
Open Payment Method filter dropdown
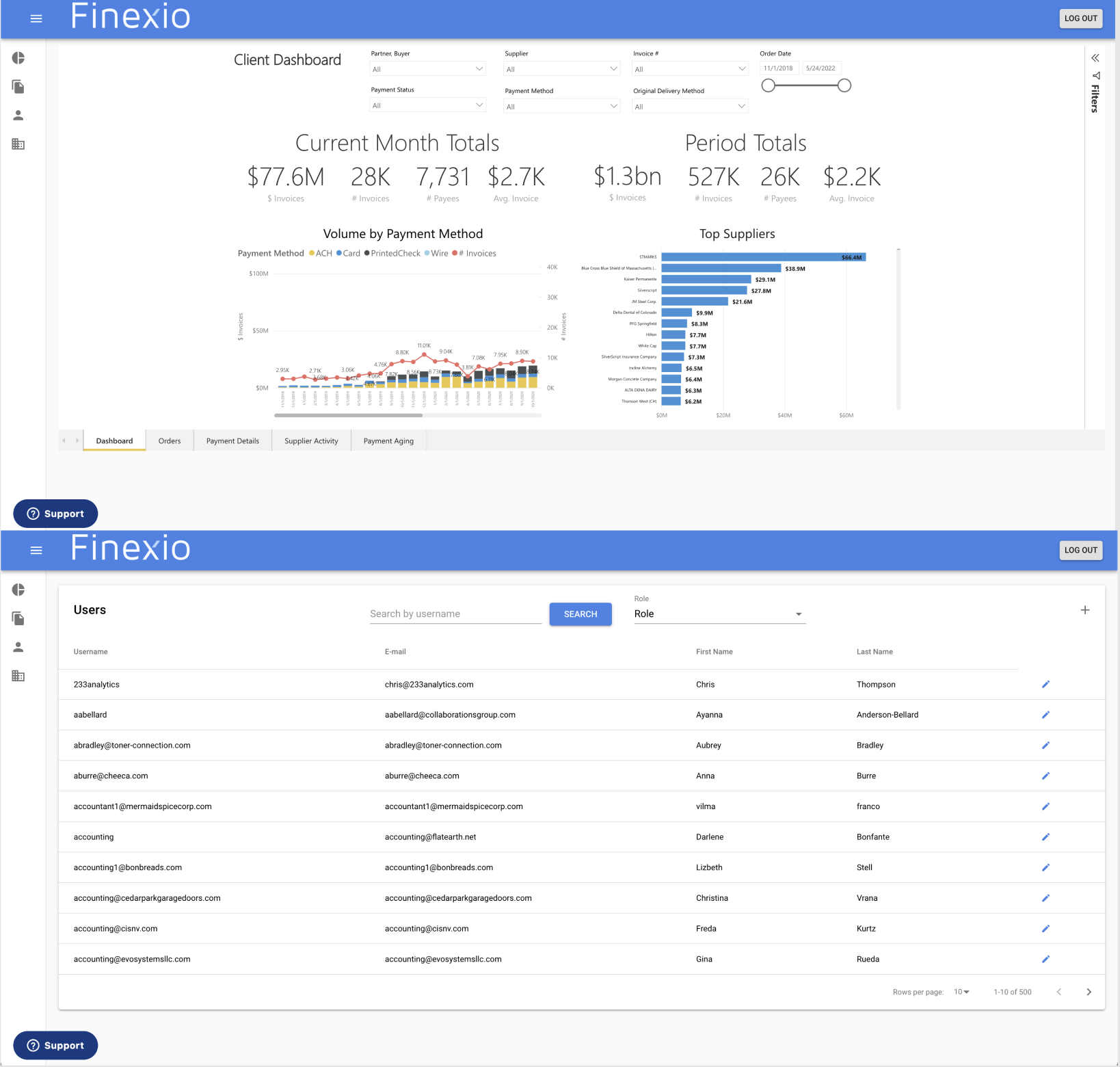(x=561, y=107)
